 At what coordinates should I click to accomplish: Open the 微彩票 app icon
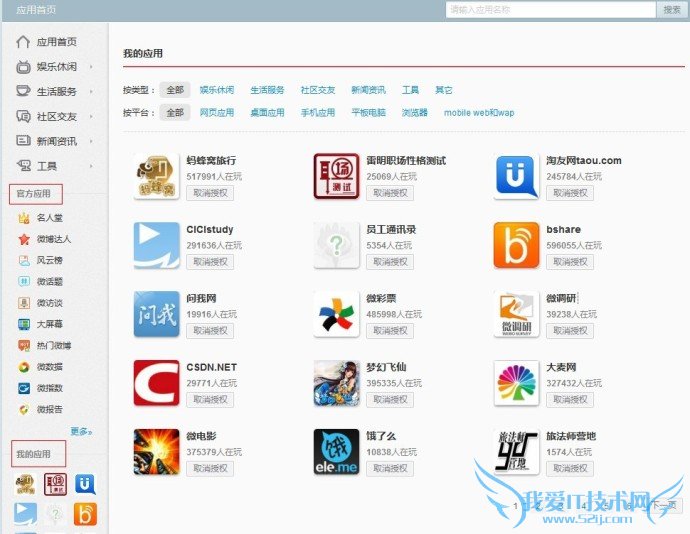pyautogui.click(x=336, y=314)
